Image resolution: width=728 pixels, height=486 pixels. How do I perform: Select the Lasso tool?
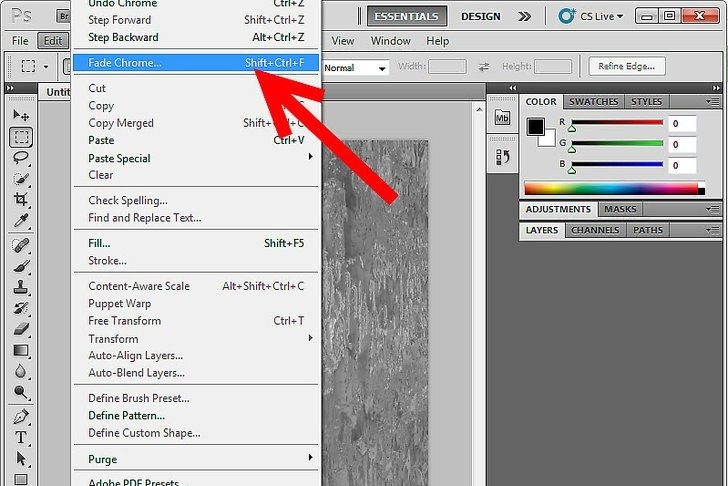coord(21,158)
